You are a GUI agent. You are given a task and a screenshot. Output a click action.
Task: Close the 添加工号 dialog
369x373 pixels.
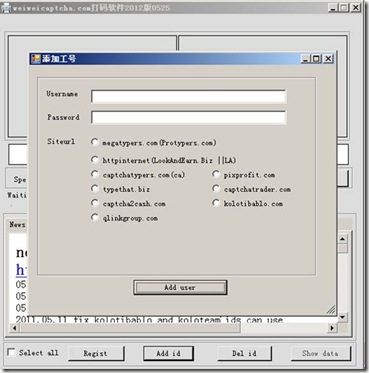(328, 59)
